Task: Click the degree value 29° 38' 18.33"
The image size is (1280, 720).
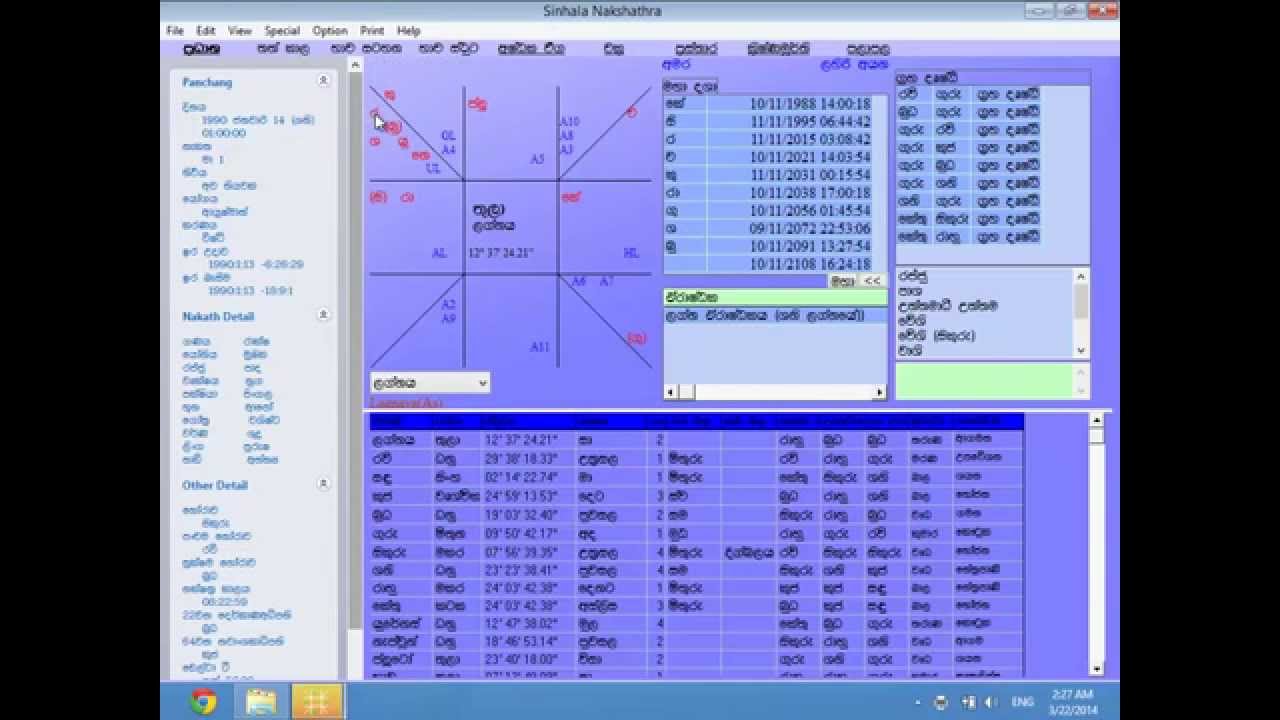Action: pos(520,458)
